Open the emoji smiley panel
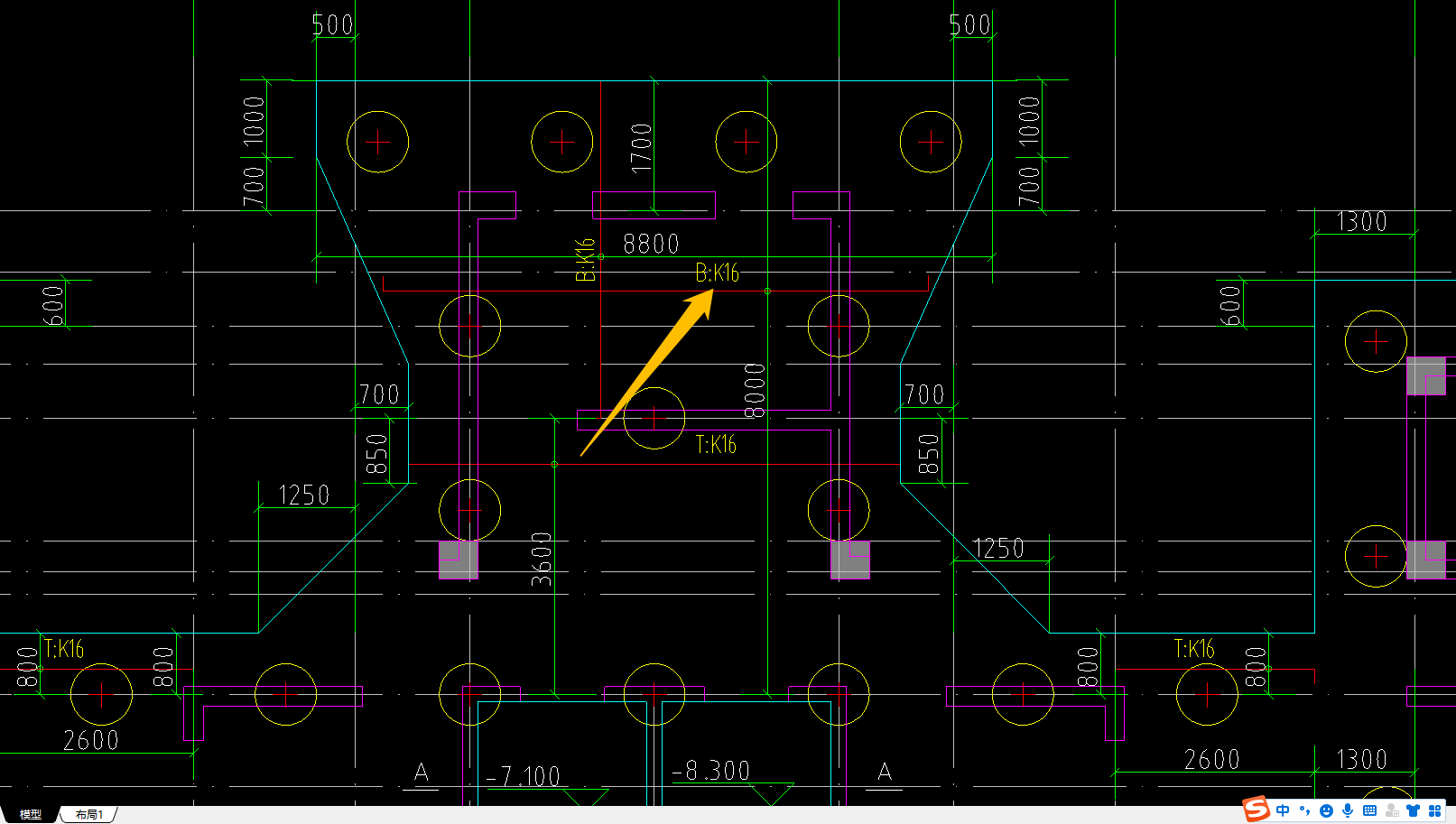The height and width of the screenshot is (824, 1456). click(x=1326, y=810)
